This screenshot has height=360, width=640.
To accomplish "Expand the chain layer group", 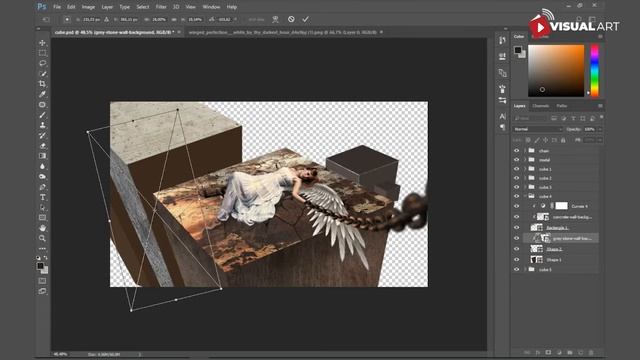I will coord(525,151).
